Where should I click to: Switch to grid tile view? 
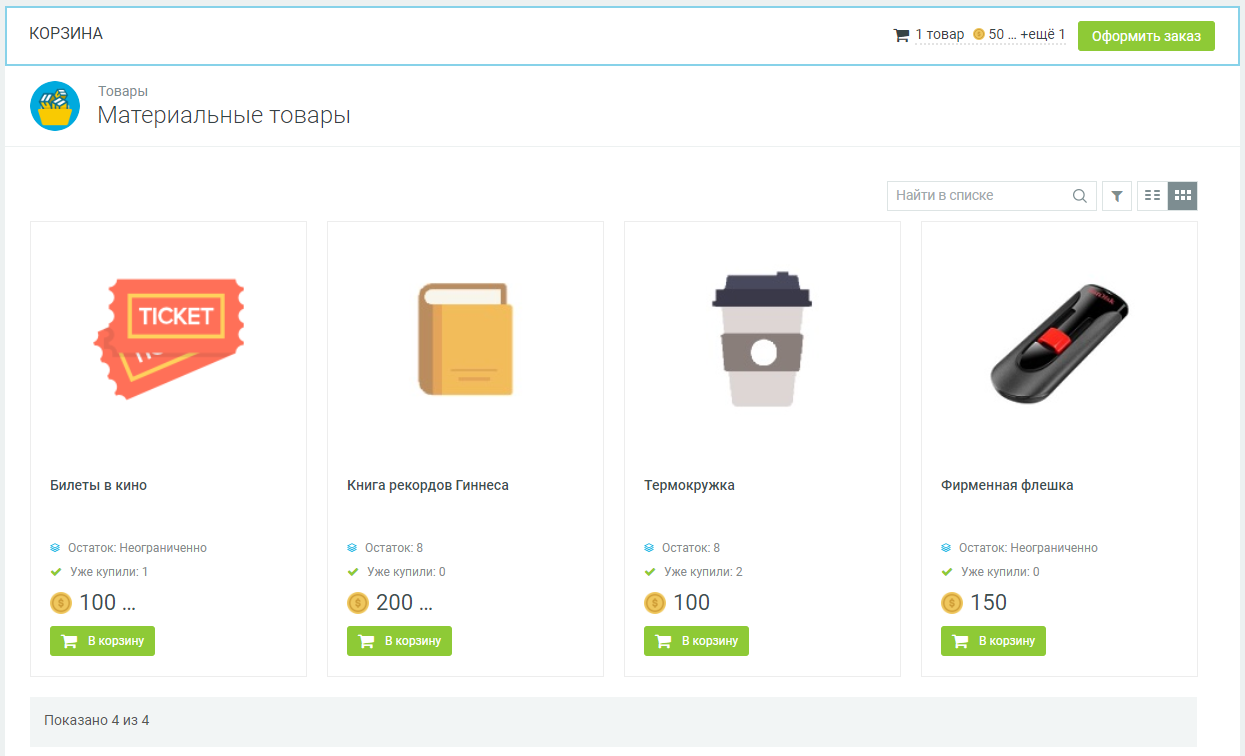1182,196
